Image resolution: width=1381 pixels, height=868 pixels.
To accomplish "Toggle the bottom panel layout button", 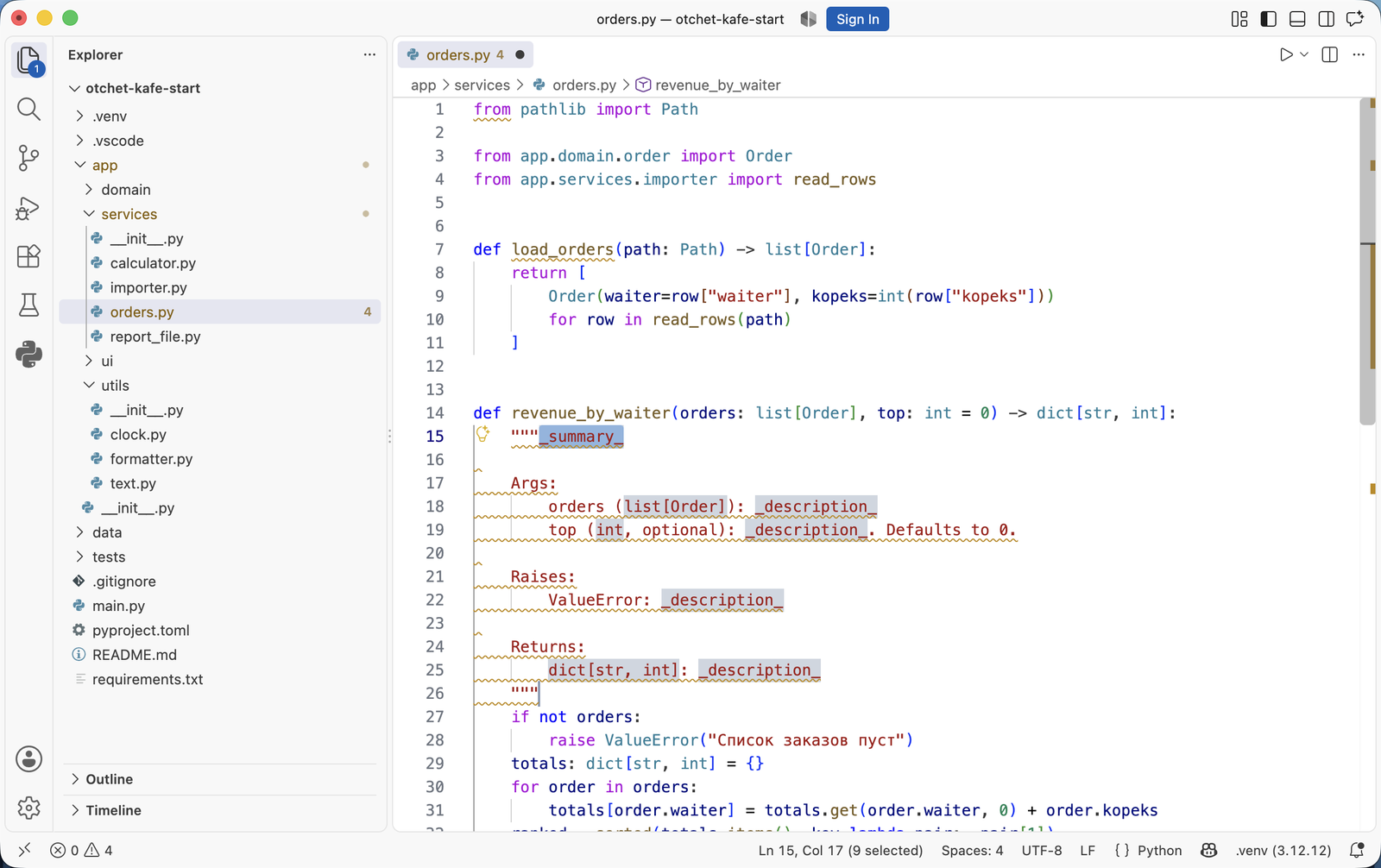I will coord(1297,19).
